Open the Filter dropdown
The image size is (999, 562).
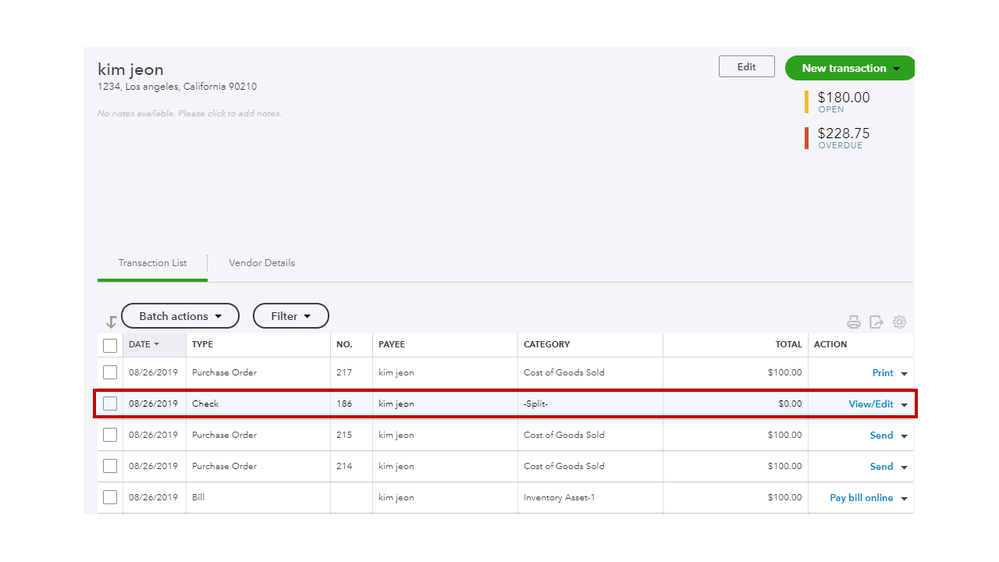click(290, 316)
